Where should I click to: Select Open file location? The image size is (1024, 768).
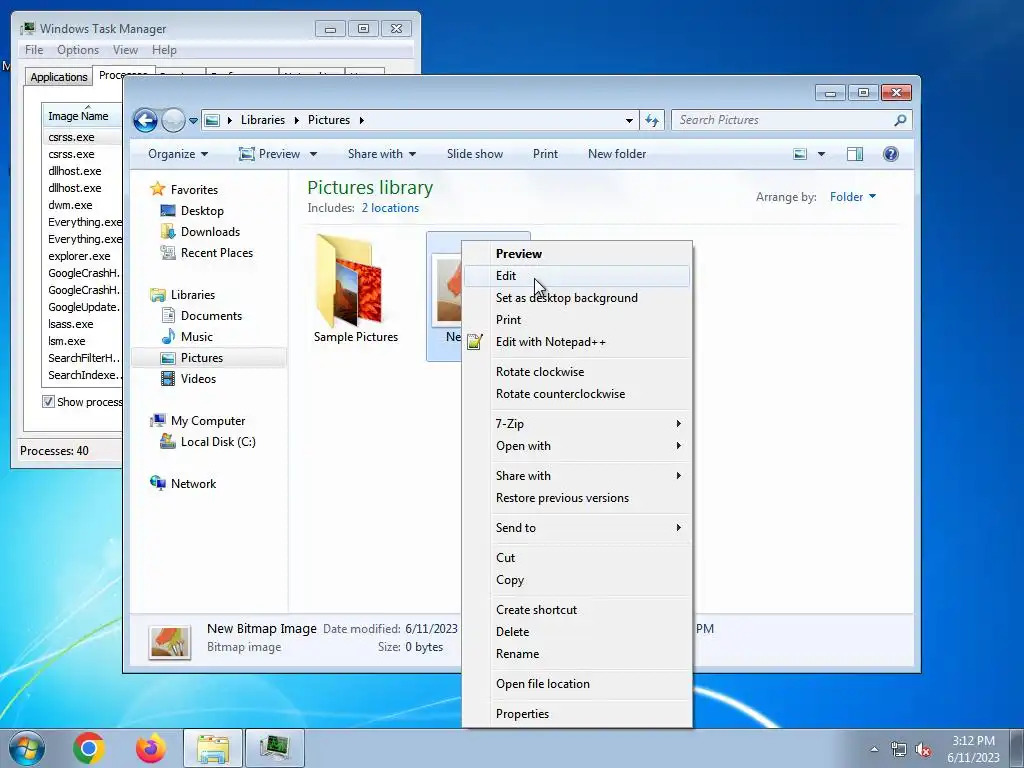[577, 684]
